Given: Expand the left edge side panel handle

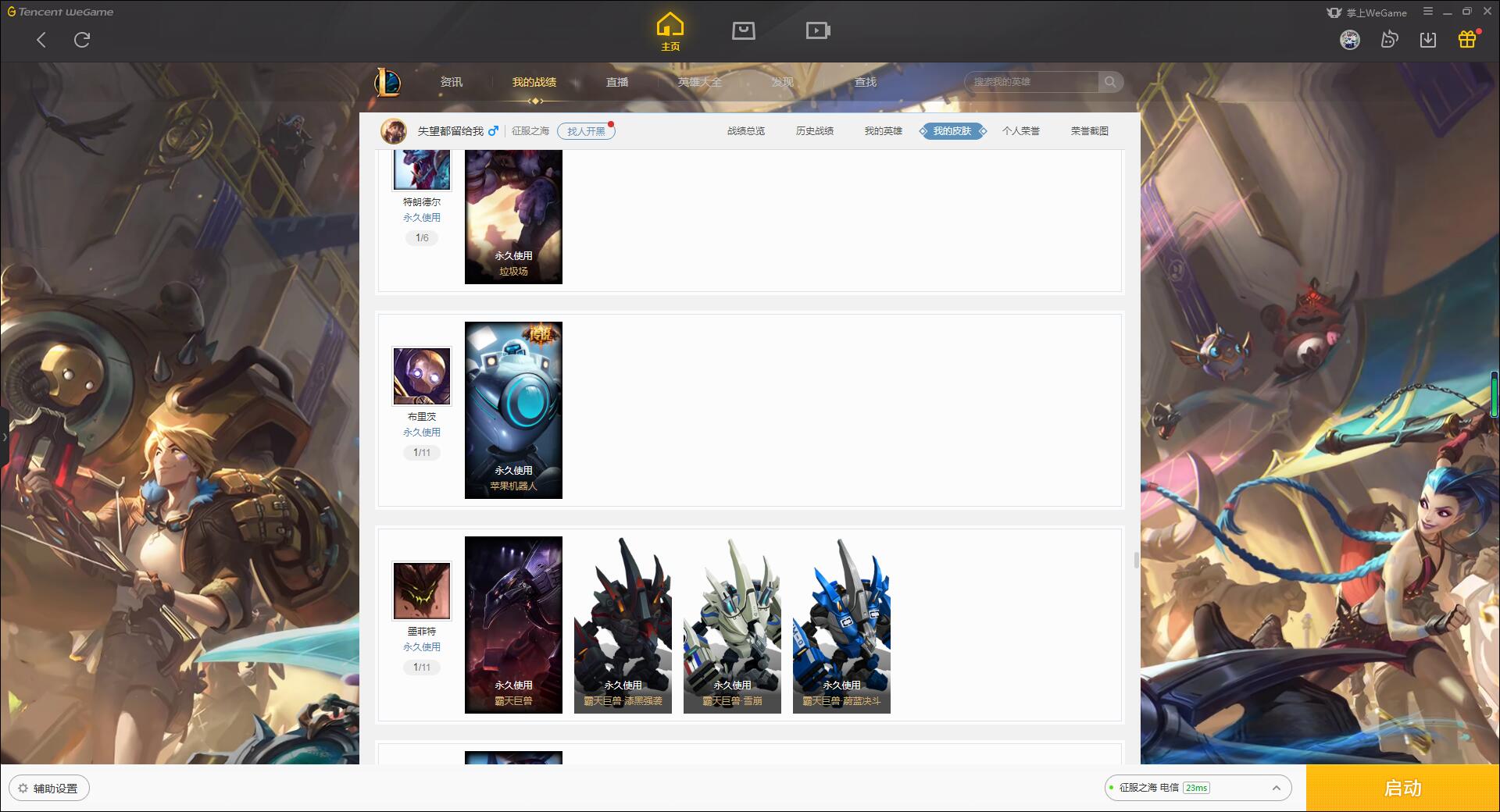Looking at the screenshot, I should click(4, 437).
